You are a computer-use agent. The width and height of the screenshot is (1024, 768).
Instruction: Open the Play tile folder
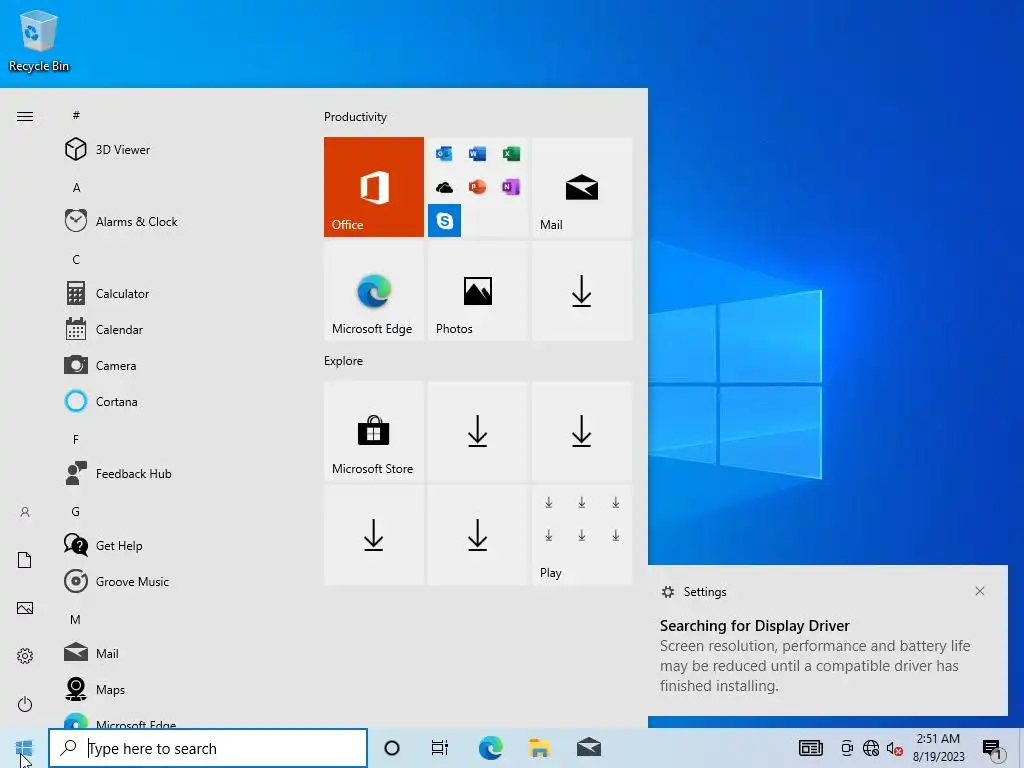pyautogui.click(x=581, y=534)
